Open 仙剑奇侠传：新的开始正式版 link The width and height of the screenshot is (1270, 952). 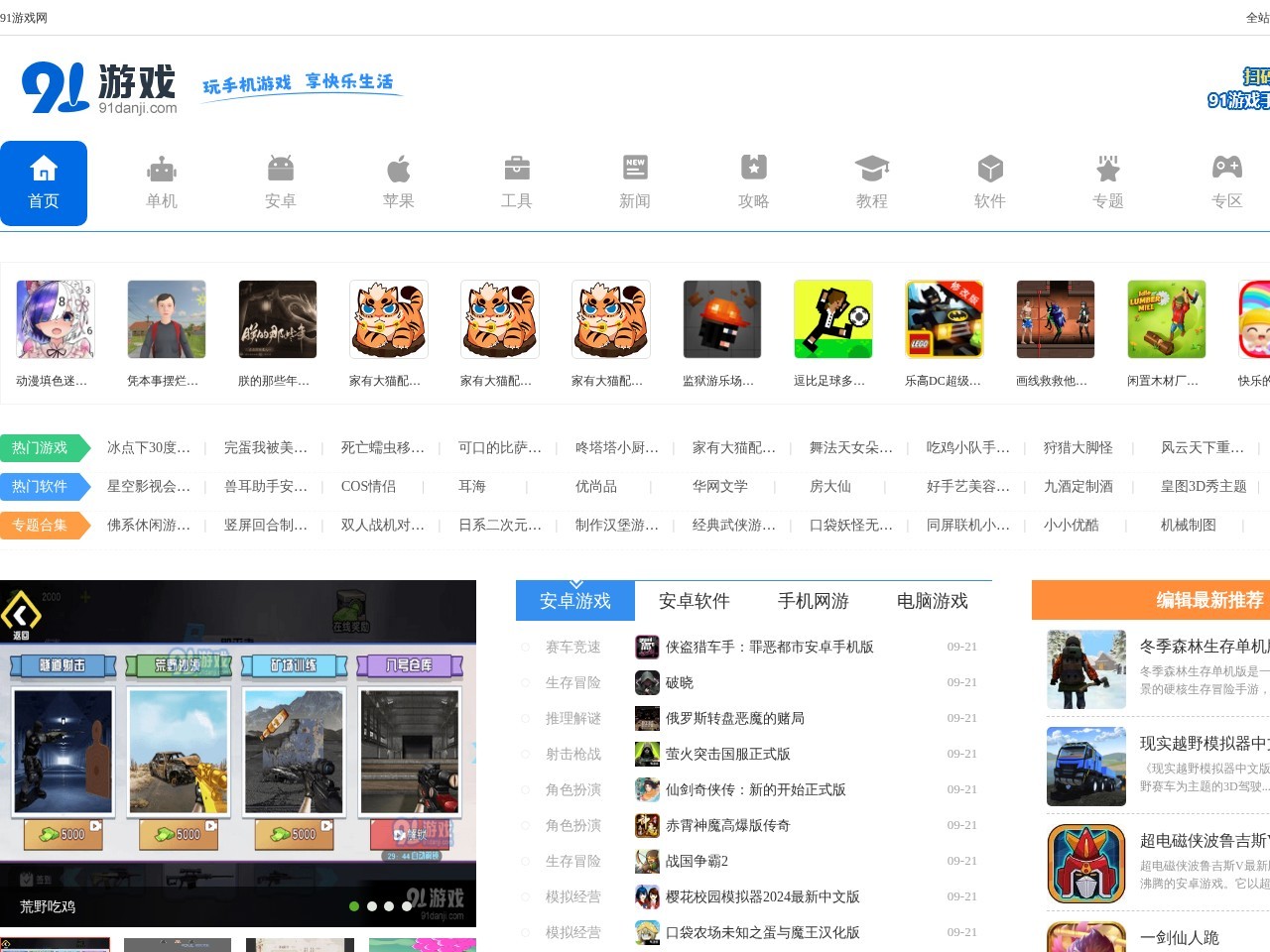point(756,789)
